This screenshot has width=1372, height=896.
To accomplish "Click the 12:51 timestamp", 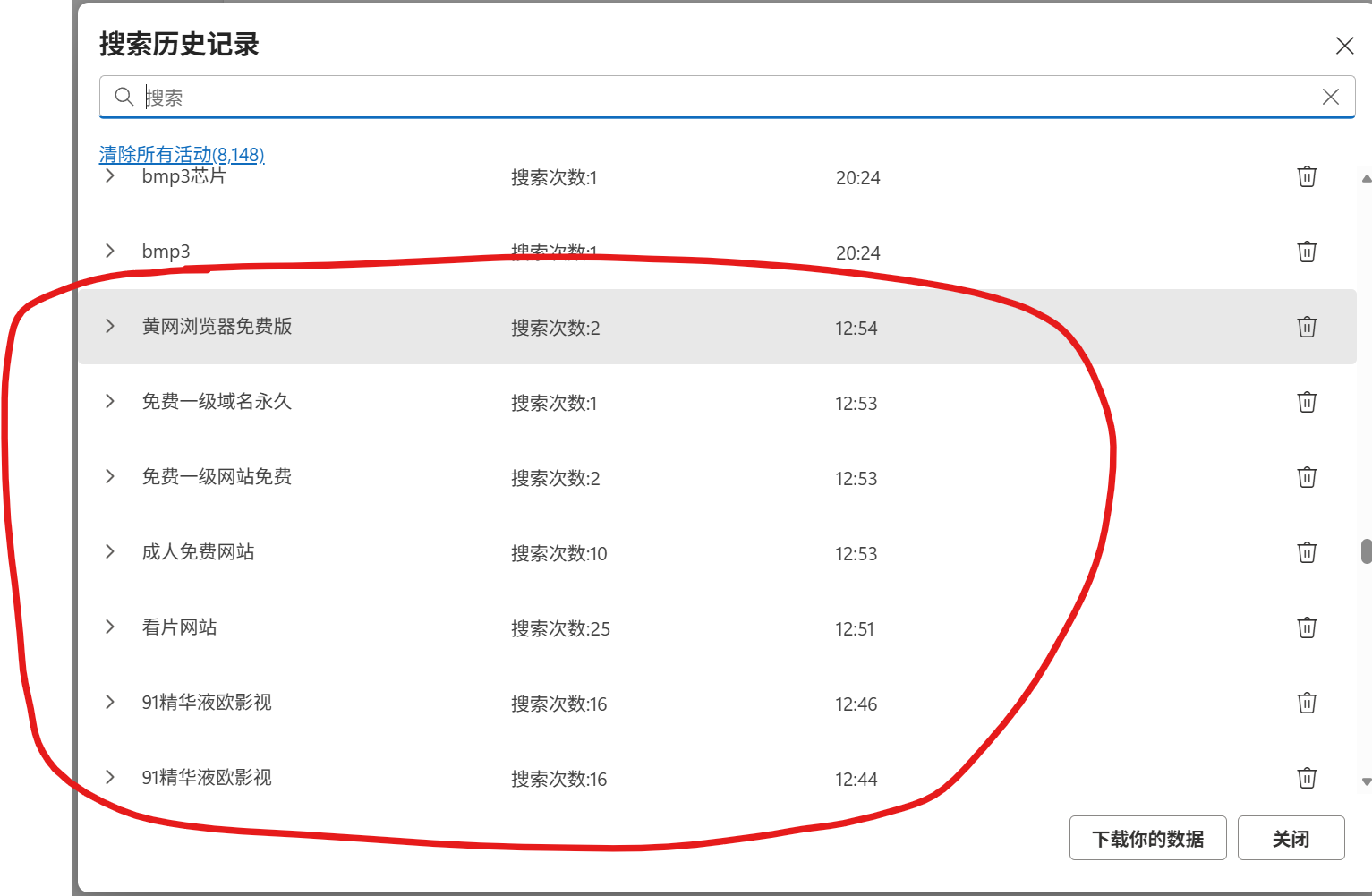I will (855, 628).
